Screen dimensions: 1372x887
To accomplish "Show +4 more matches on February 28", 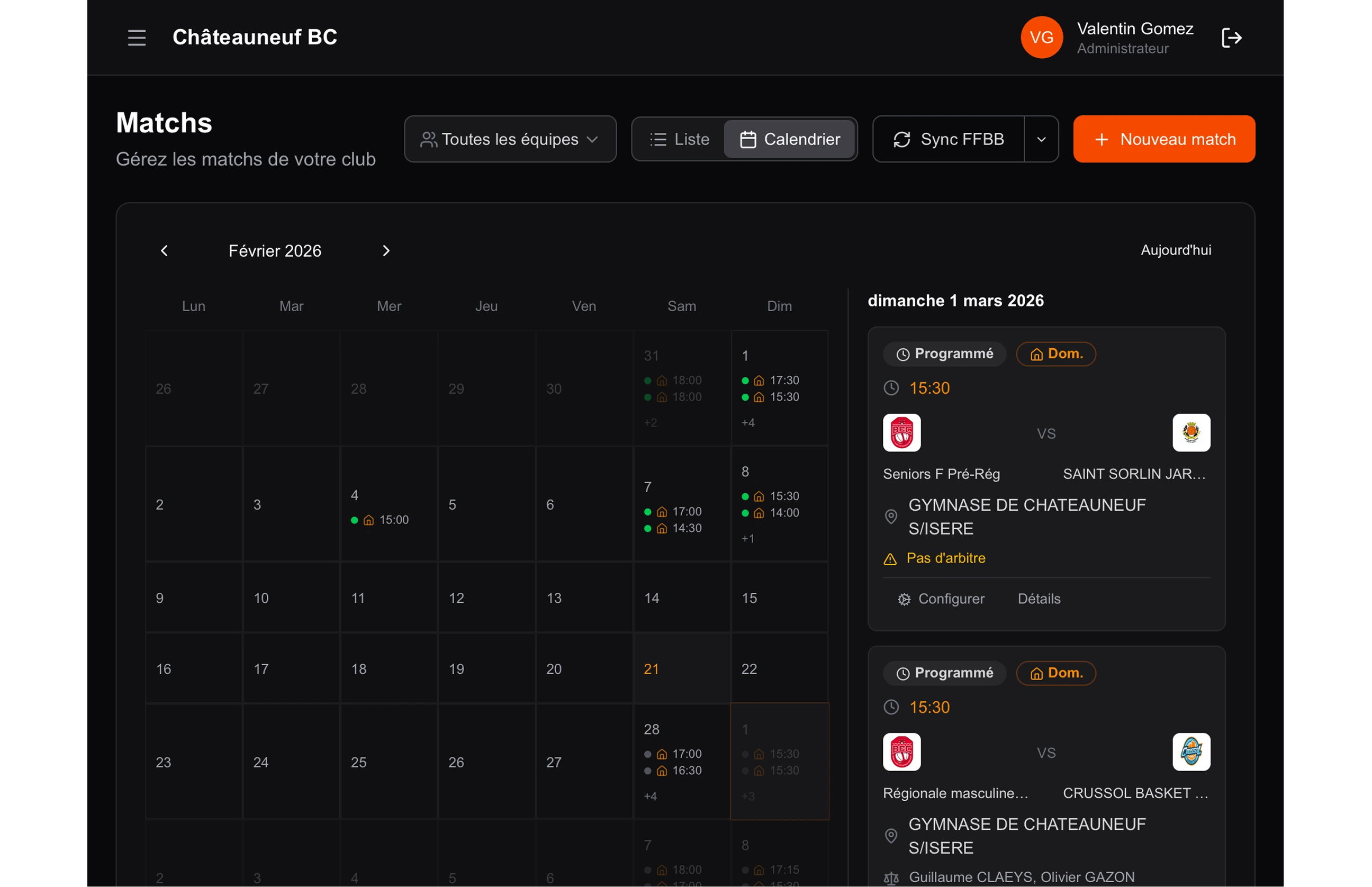I will (x=651, y=796).
